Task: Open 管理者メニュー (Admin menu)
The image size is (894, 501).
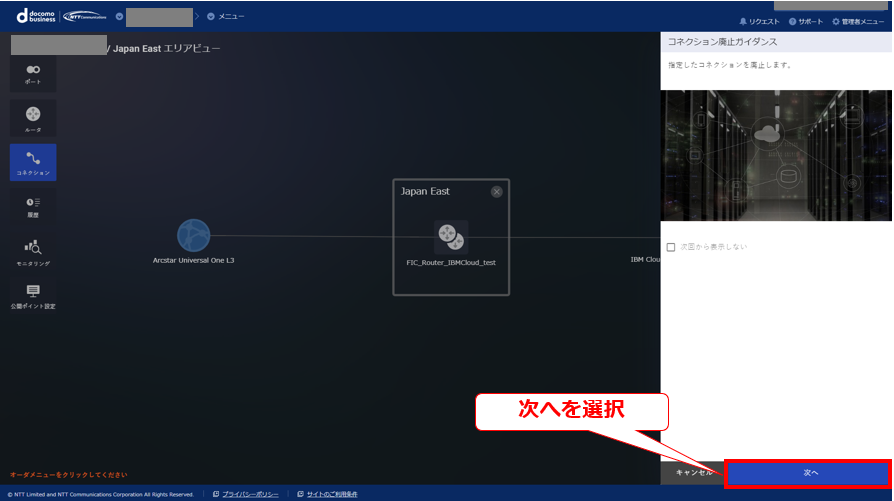Action: pos(858,22)
